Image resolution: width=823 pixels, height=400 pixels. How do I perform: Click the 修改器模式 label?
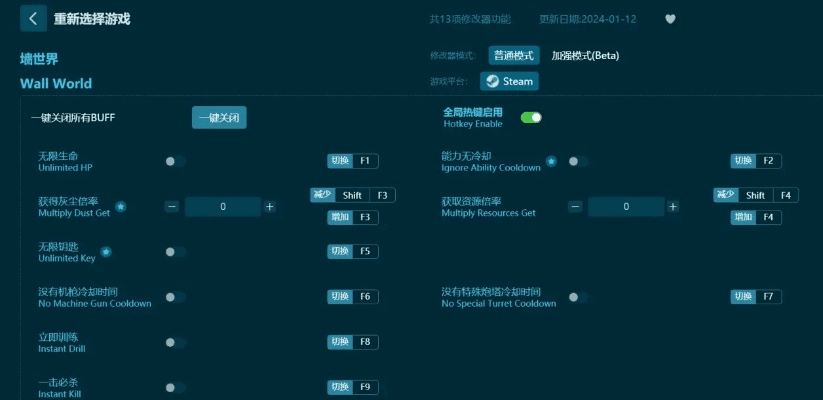click(453, 56)
